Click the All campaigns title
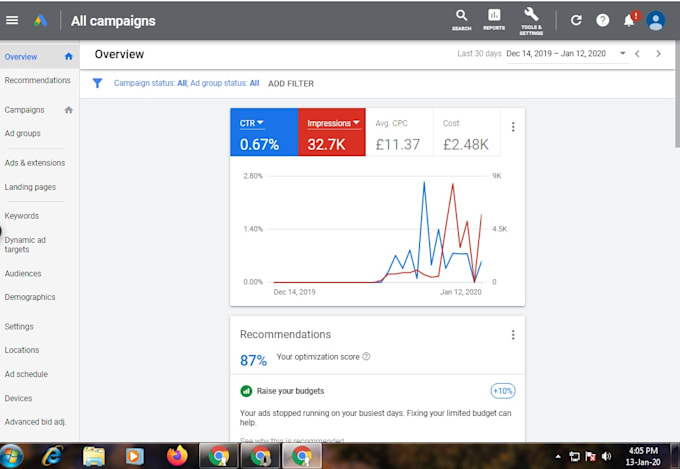680x469 pixels. click(x=113, y=21)
